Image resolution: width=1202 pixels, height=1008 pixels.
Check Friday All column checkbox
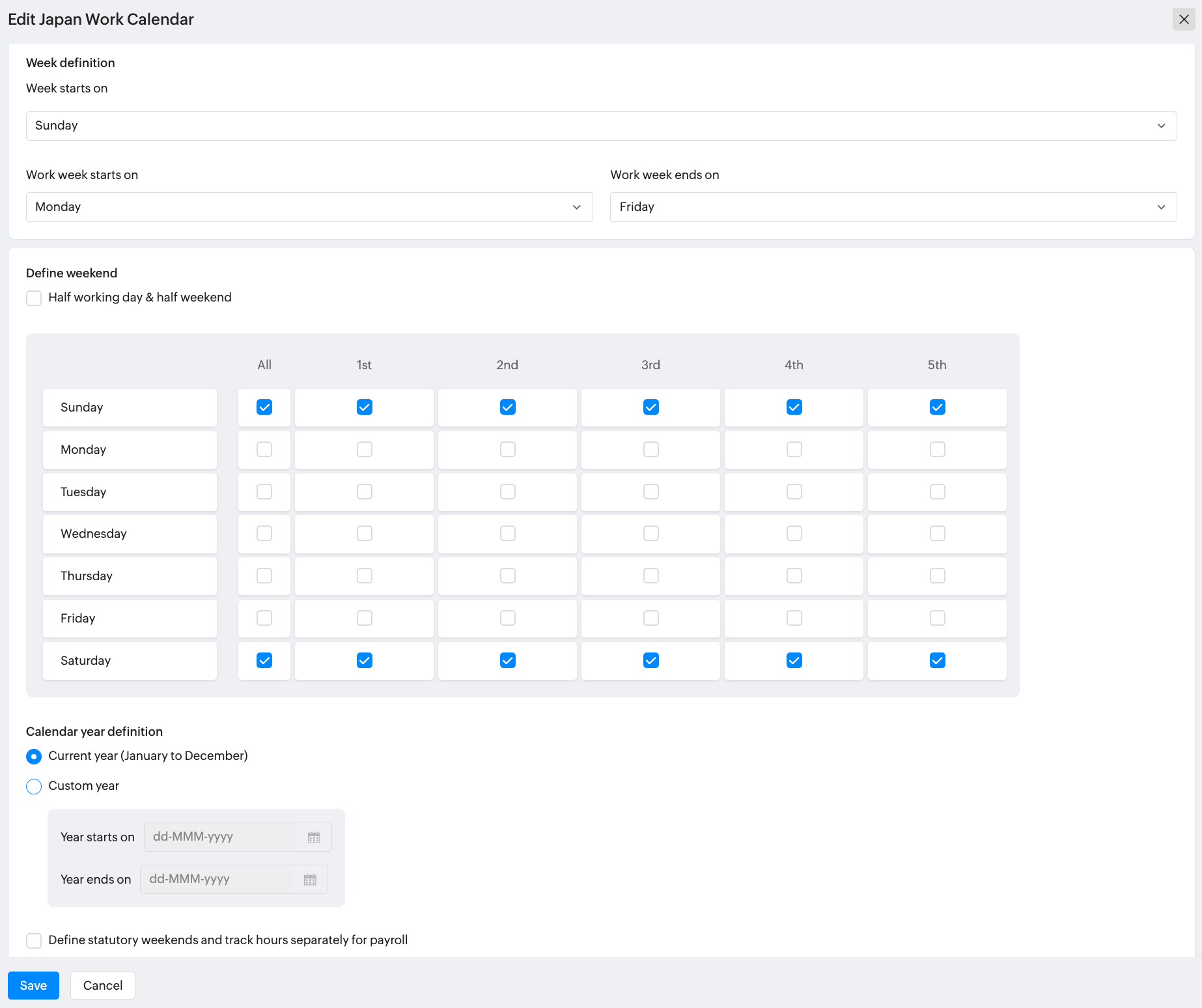coord(264,618)
